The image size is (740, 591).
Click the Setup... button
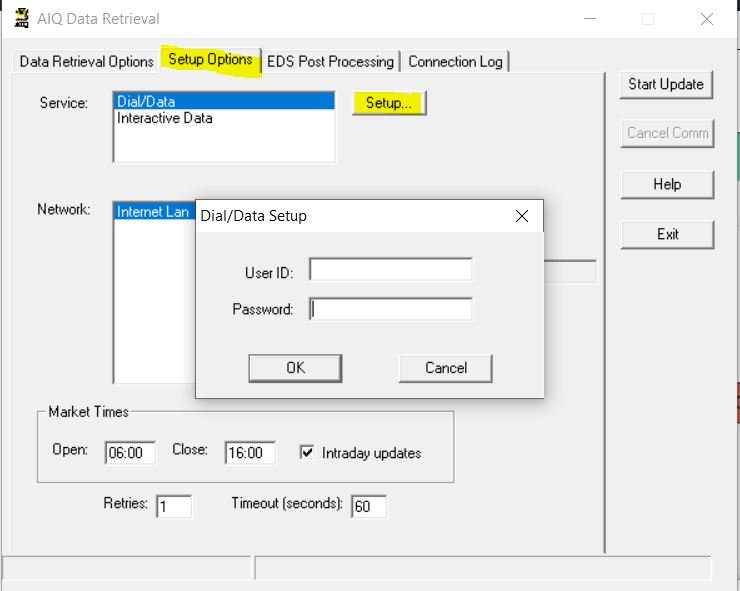389,103
